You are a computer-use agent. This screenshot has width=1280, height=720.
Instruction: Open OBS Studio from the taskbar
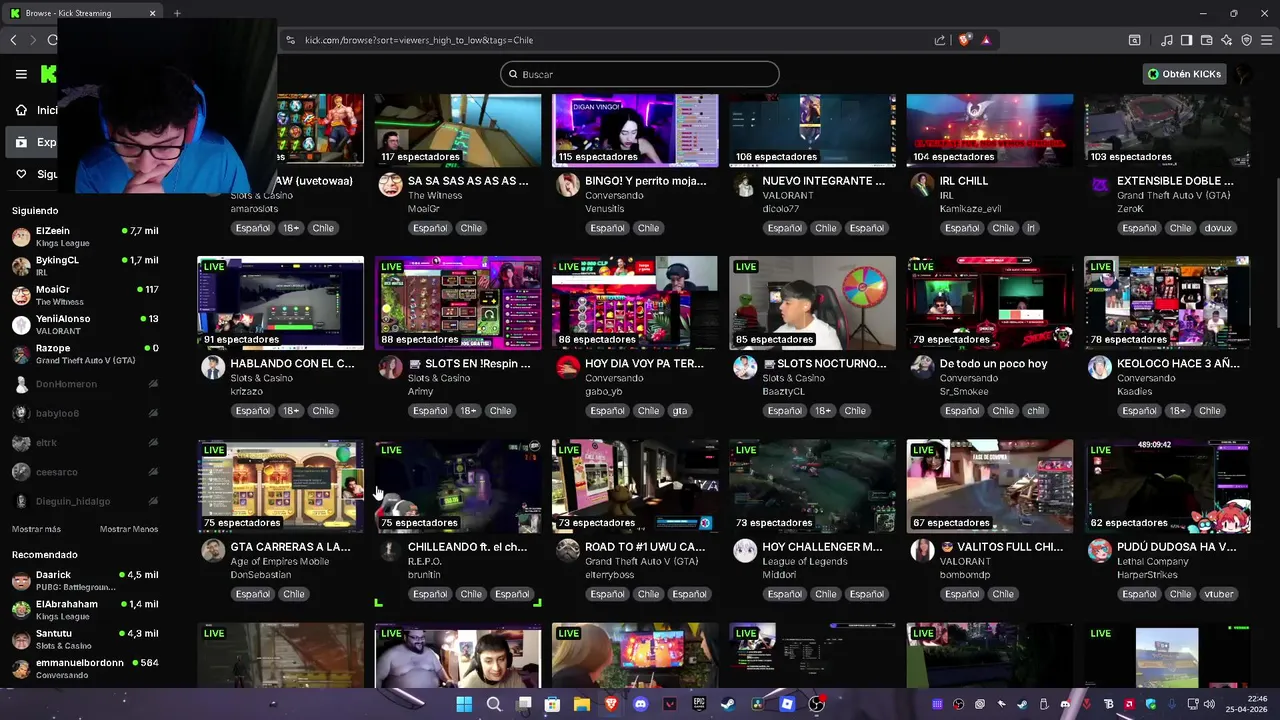pyautogui.click(x=816, y=704)
